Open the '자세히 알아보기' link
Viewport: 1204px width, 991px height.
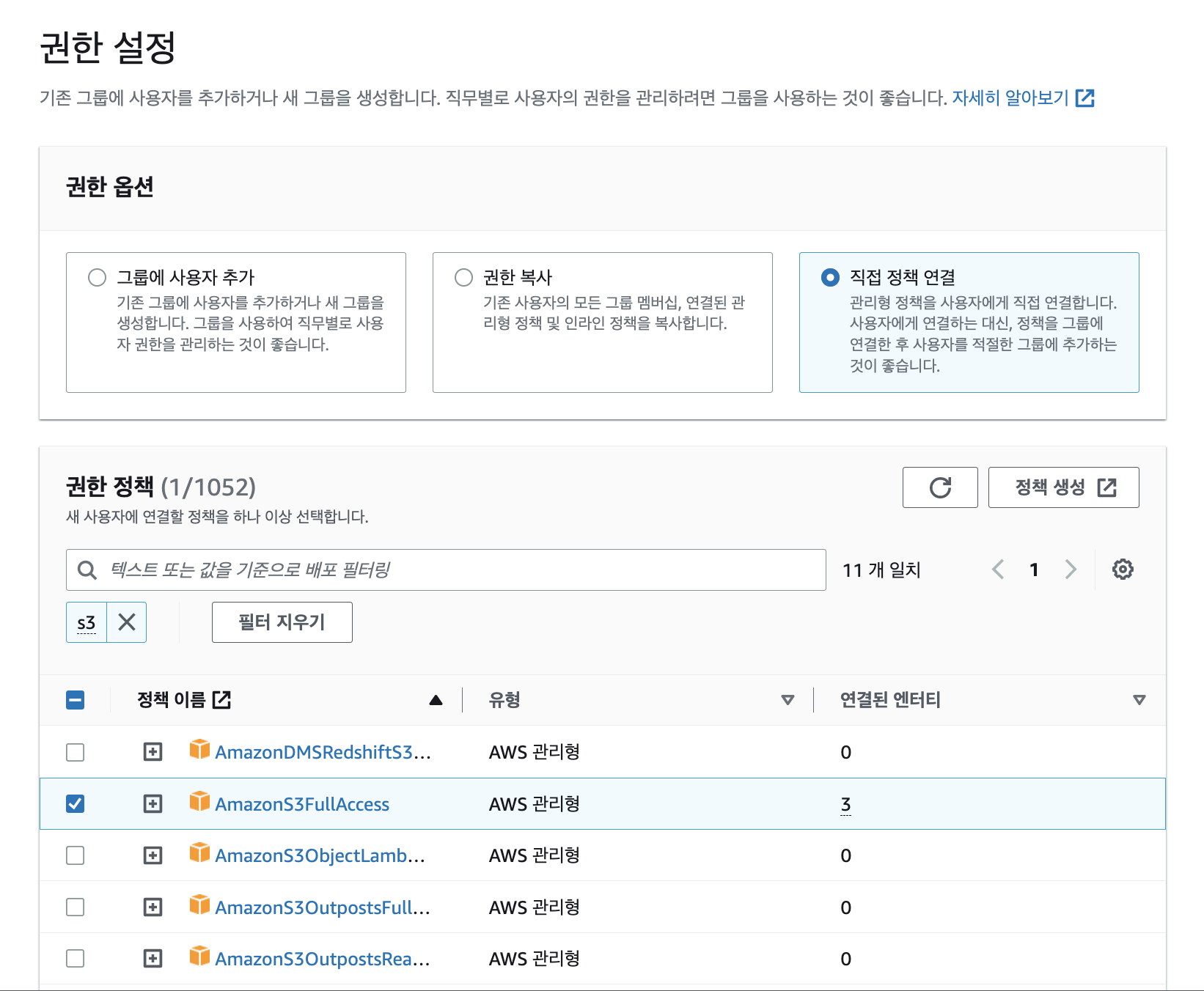[x=1023, y=97]
